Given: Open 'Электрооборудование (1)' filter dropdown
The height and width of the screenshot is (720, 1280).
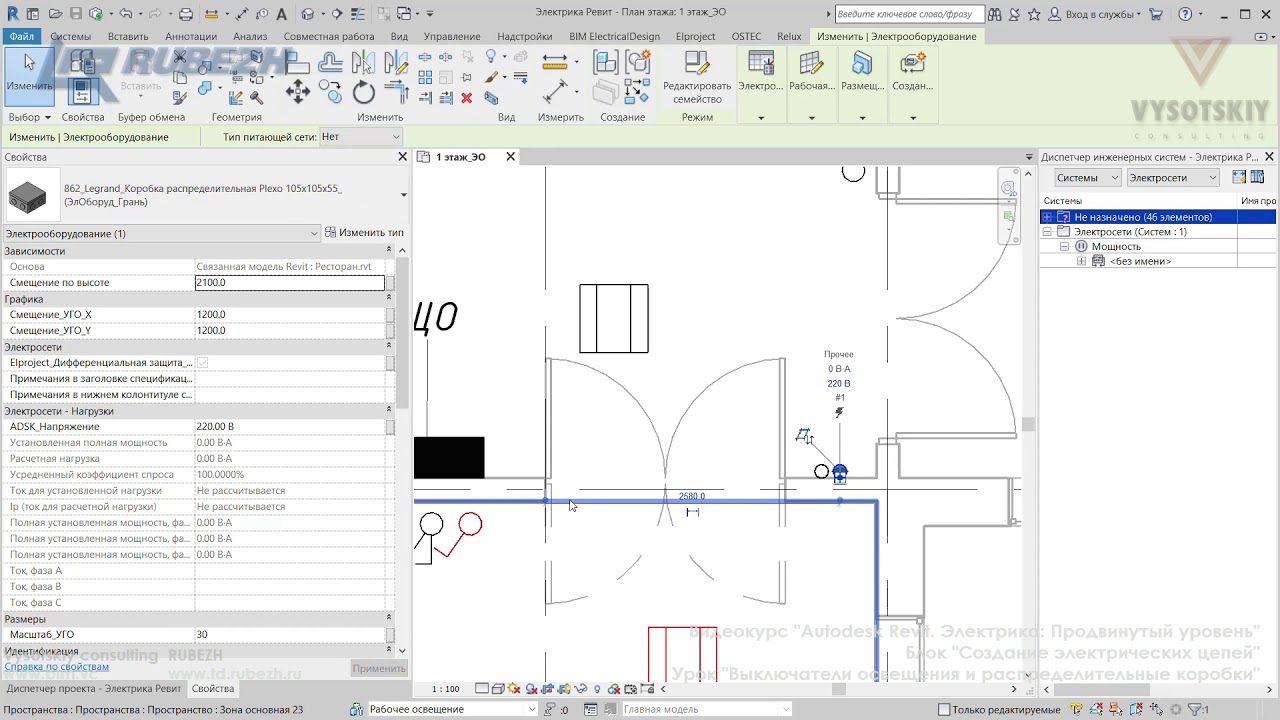Looking at the screenshot, I should [x=161, y=233].
